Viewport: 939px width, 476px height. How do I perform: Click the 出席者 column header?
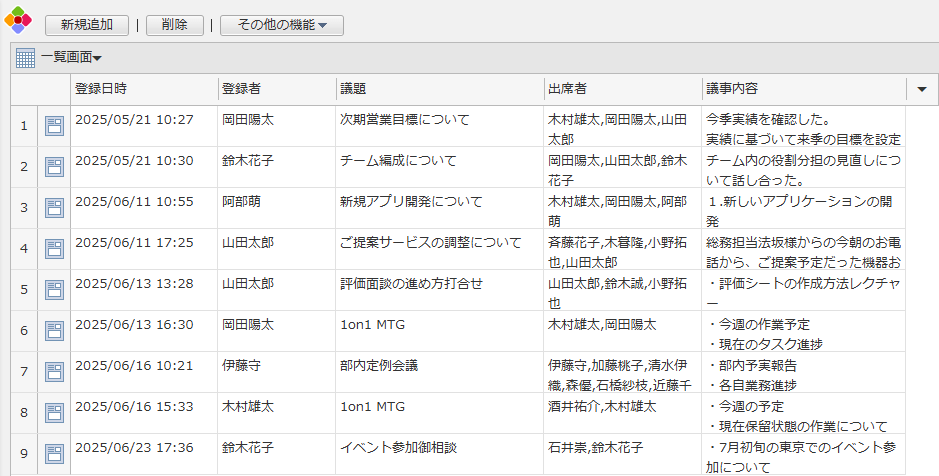coord(567,89)
